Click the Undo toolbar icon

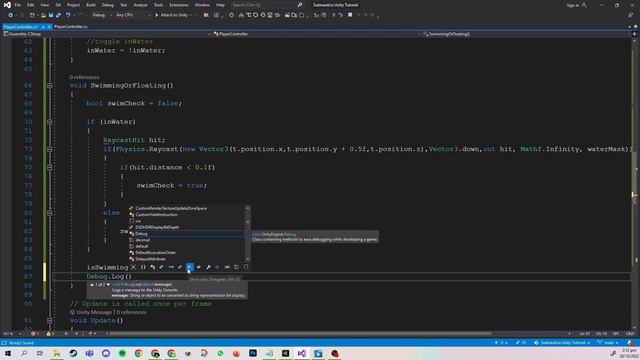point(68,15)
